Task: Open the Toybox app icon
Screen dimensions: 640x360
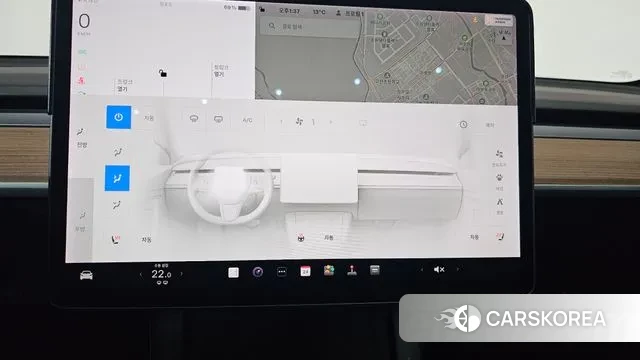Action: 329,270
